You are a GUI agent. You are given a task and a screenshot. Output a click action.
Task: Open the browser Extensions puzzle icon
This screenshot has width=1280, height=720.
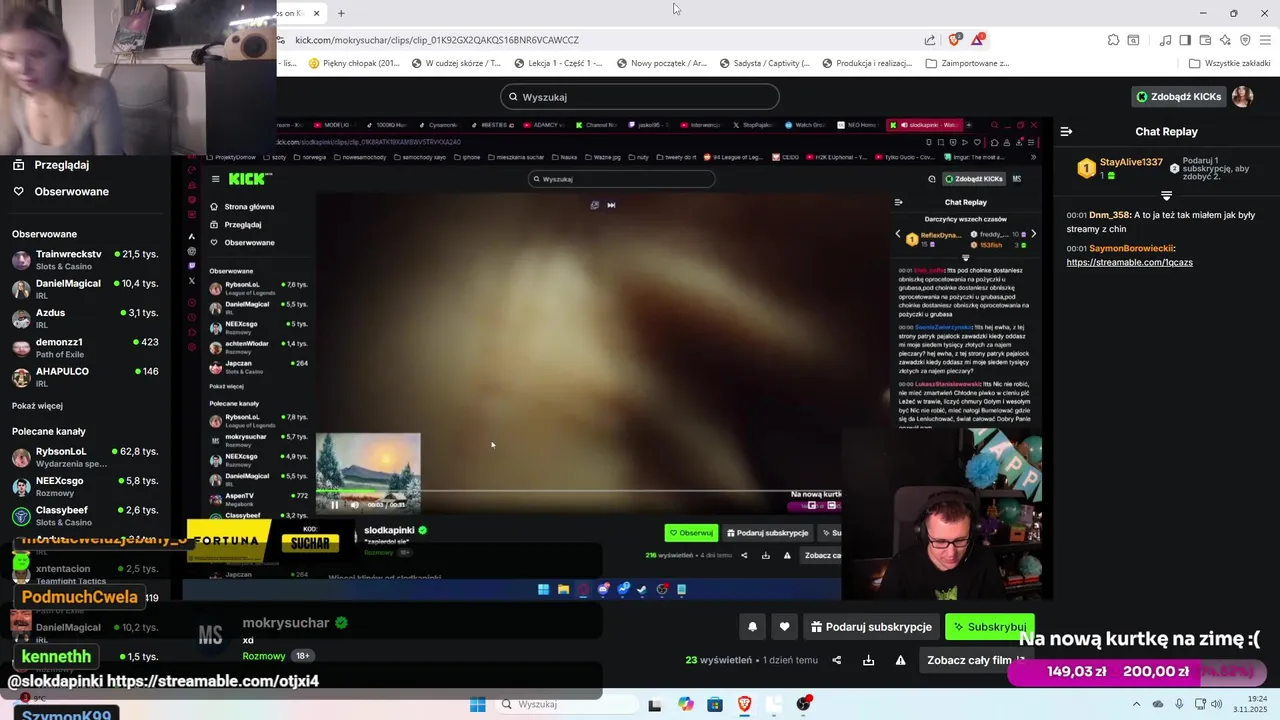pos(1113,40)
